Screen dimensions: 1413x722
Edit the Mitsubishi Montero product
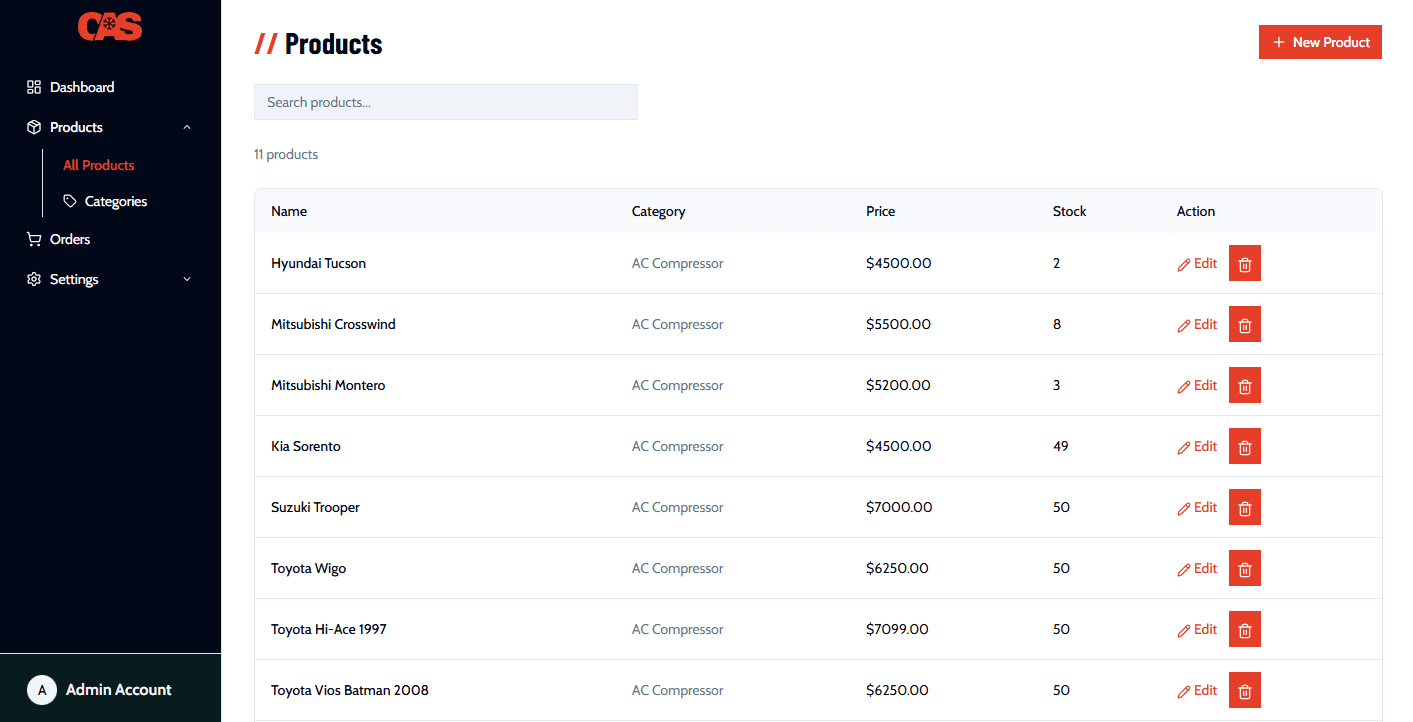pyautogui.click(x=1197, y=385)
